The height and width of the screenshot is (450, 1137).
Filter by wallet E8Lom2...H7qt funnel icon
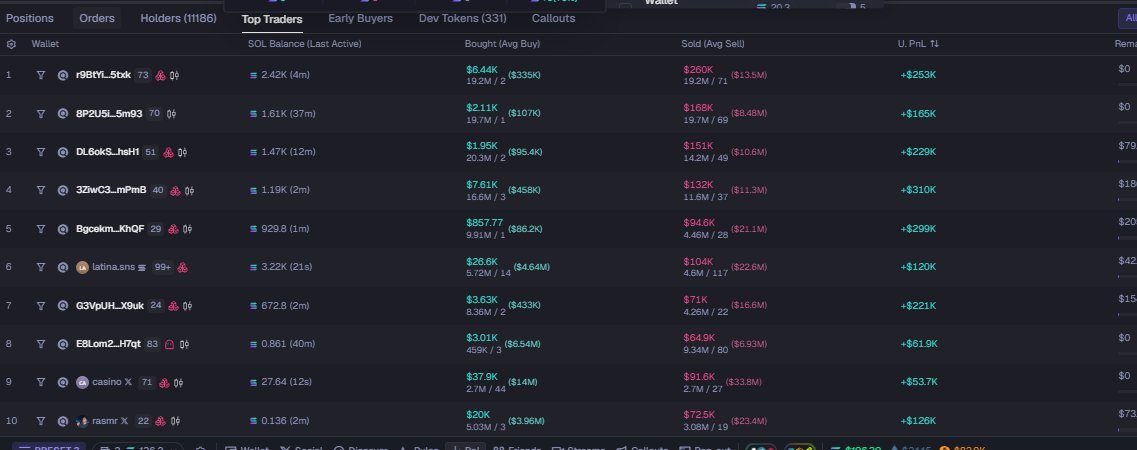(x=41, y=343)
